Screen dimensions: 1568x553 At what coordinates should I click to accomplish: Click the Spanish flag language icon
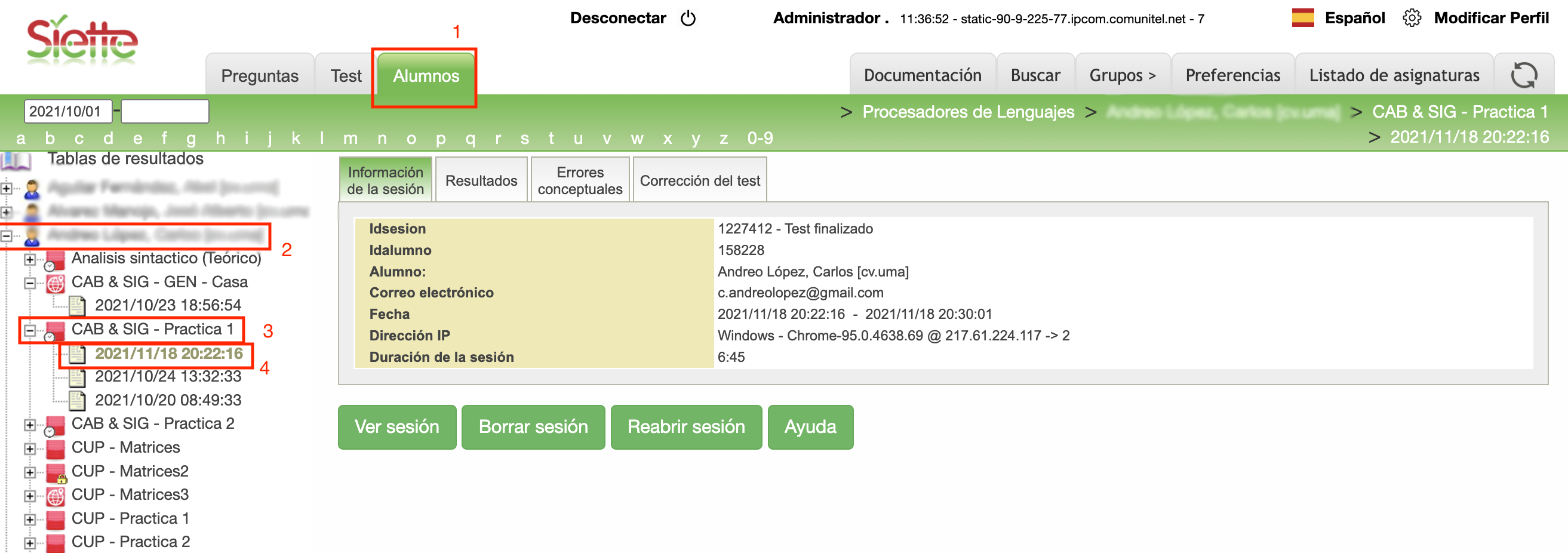(x=1303, y=19)
